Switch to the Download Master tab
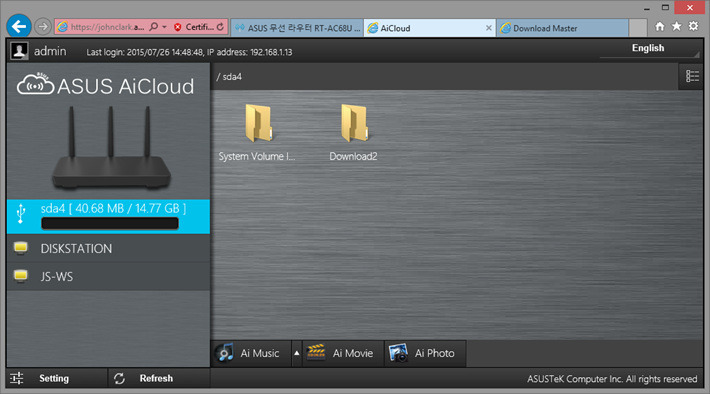The width and height of the screenshot is (710, 394). [x=562, y=28]
